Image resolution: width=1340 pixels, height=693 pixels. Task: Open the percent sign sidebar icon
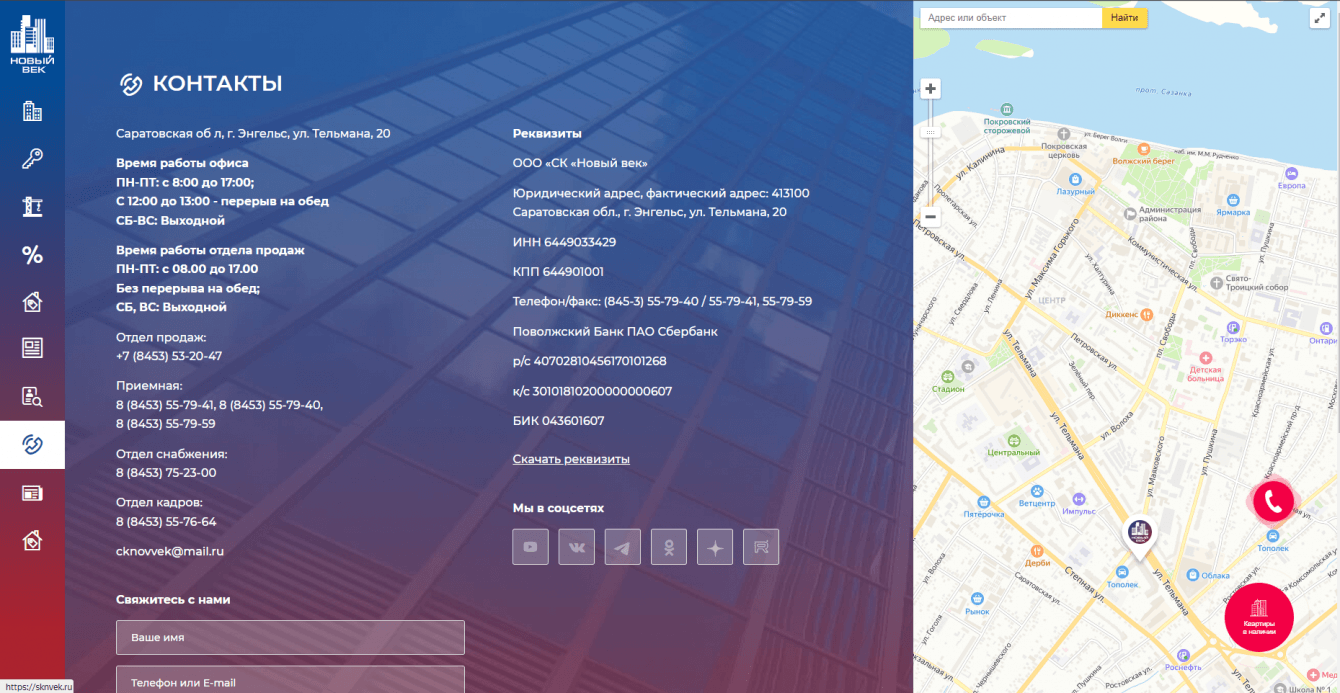pyautogui.click(x=32, y=255)
